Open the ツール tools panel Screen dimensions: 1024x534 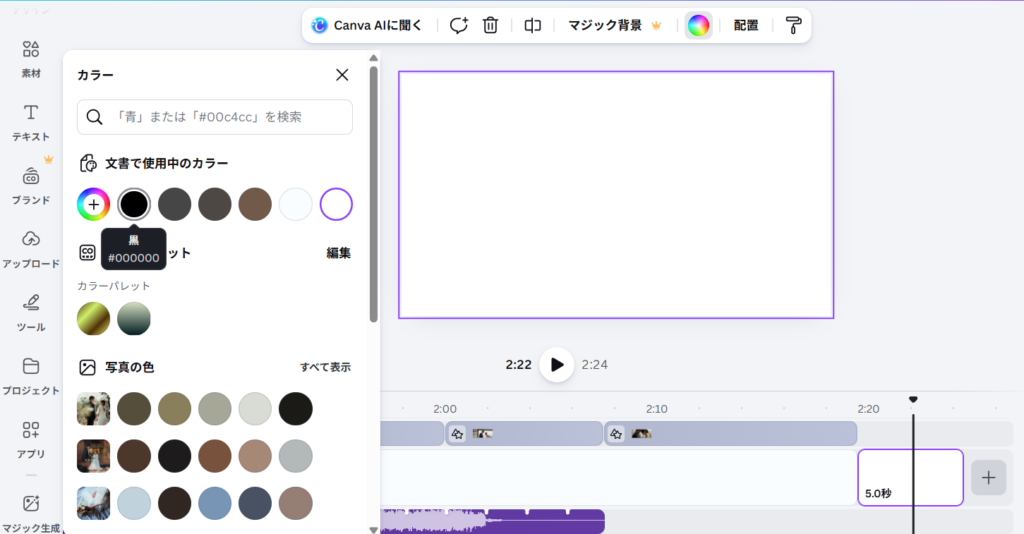(x=31, y=310)
